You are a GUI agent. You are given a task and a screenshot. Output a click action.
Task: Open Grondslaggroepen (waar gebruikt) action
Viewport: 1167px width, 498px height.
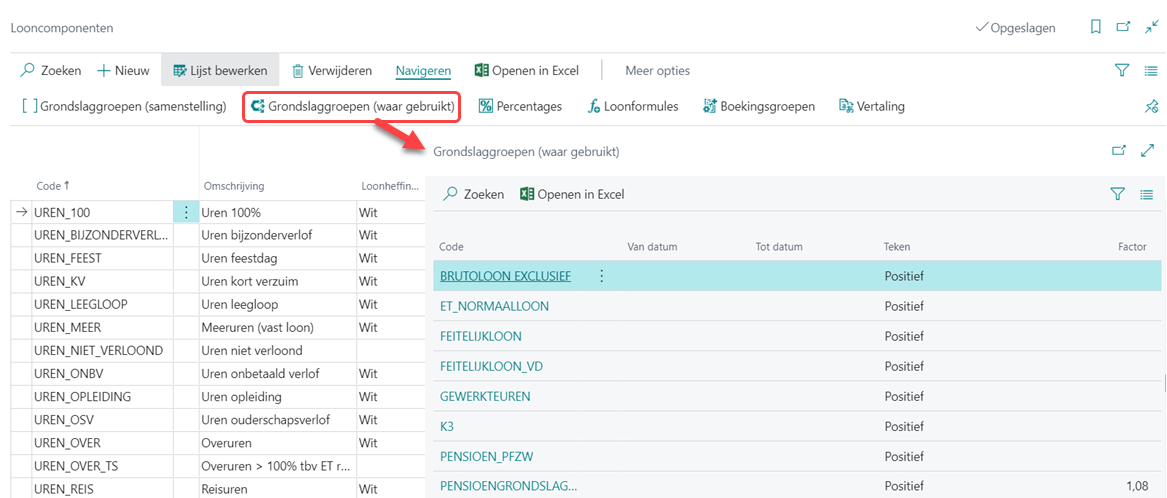click(352, 106)
